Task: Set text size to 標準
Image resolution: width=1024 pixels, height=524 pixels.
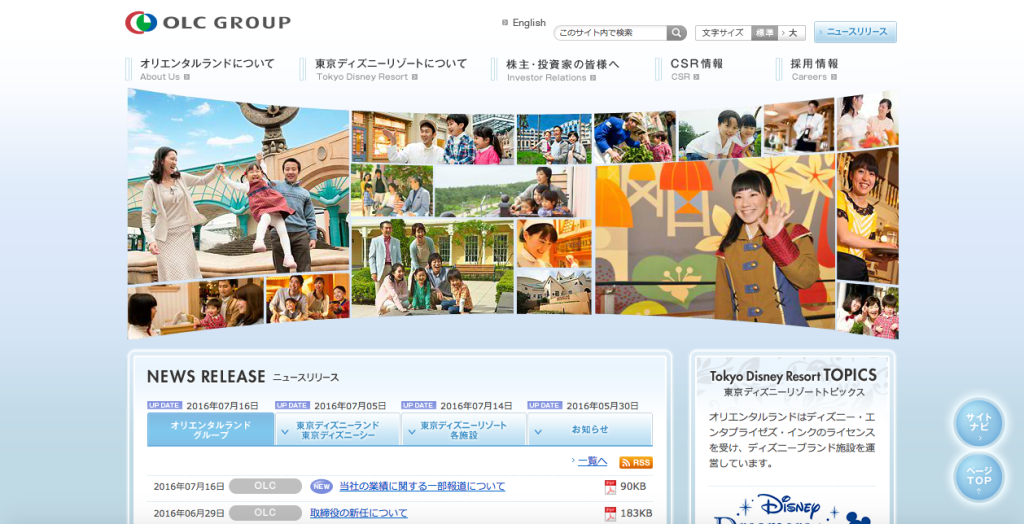Action: (x=764, y=33)
